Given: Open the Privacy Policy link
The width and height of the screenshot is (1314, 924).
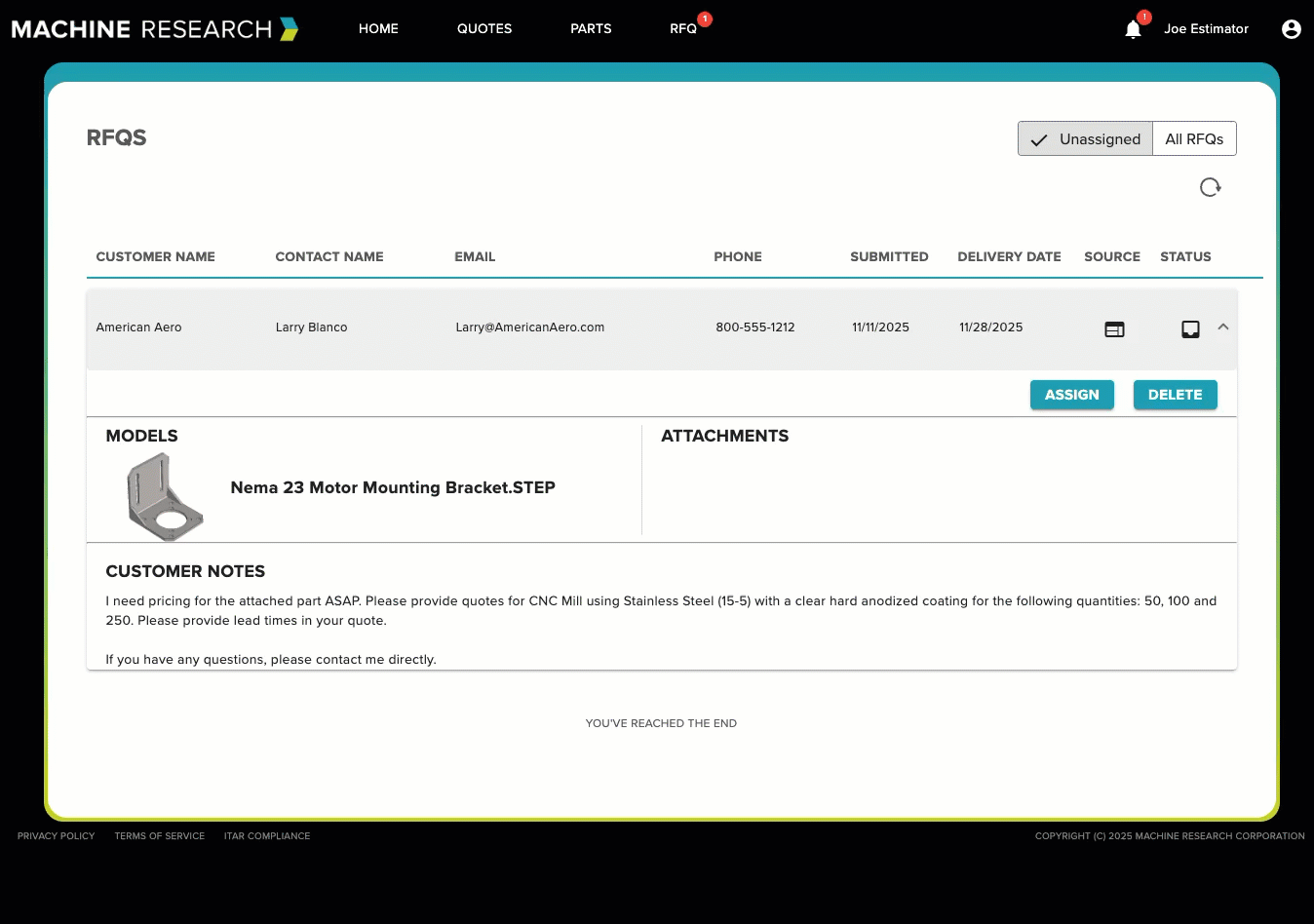Looking at the screenshot, I should tap(57, 836).
